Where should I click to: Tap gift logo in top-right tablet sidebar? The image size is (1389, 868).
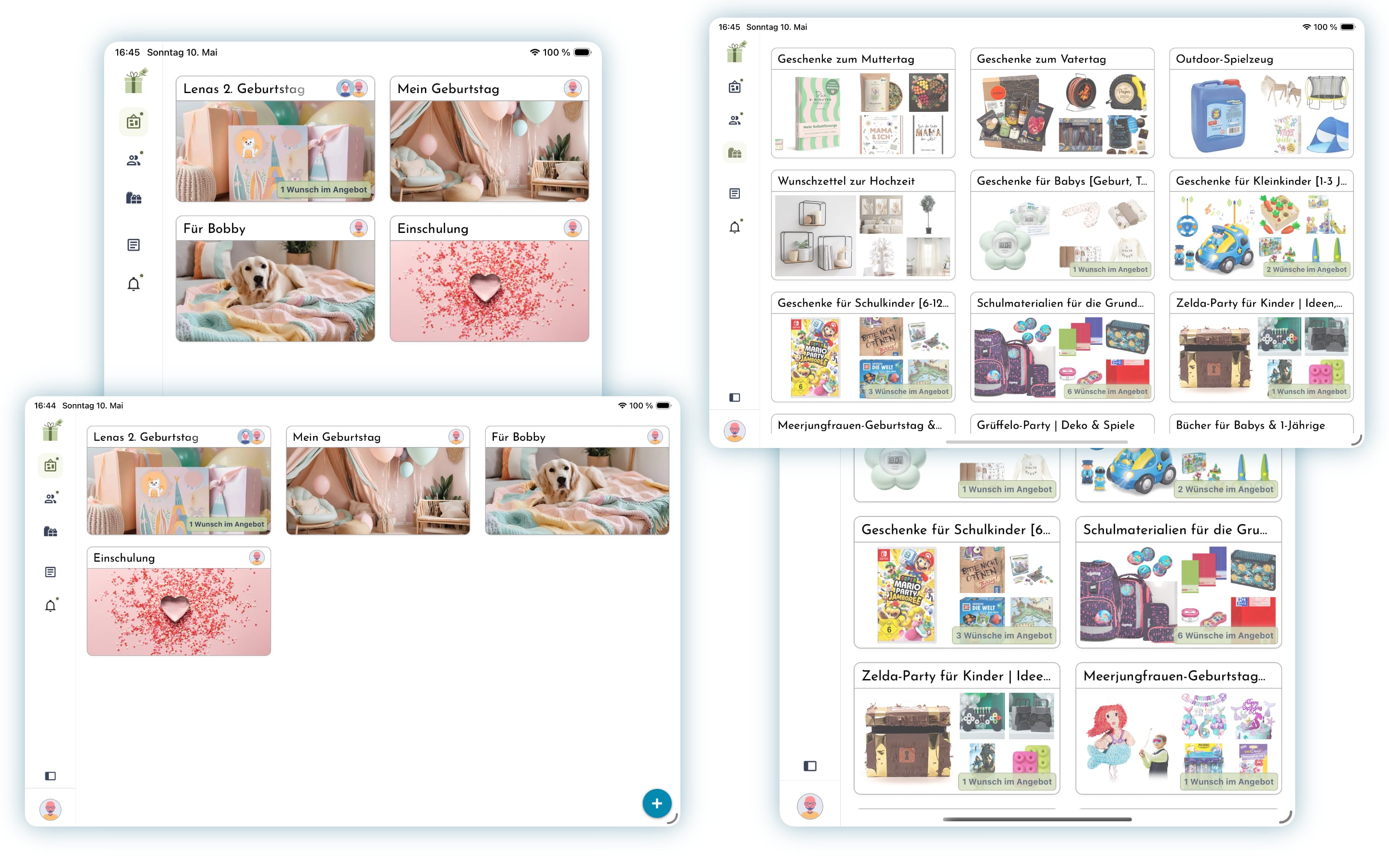click(736, 52)
